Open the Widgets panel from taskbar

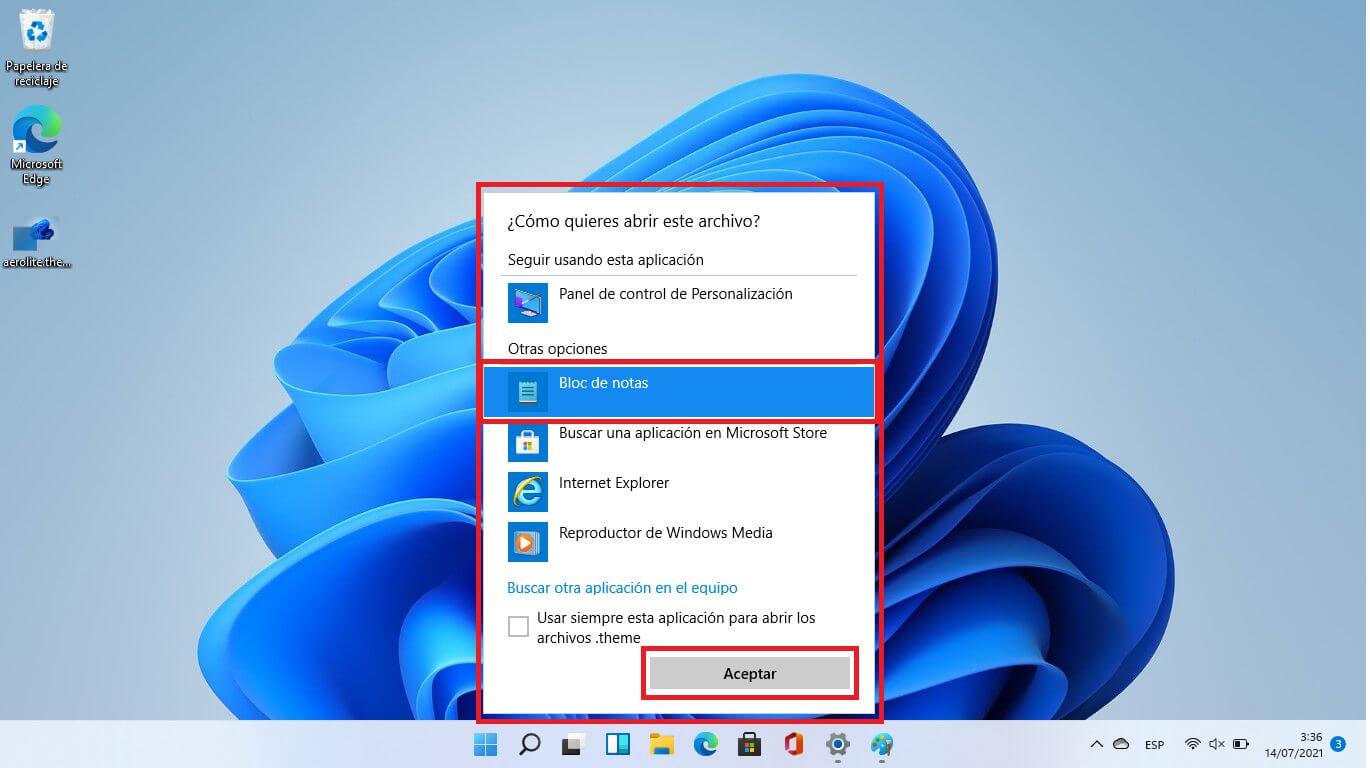coord(617,744)
